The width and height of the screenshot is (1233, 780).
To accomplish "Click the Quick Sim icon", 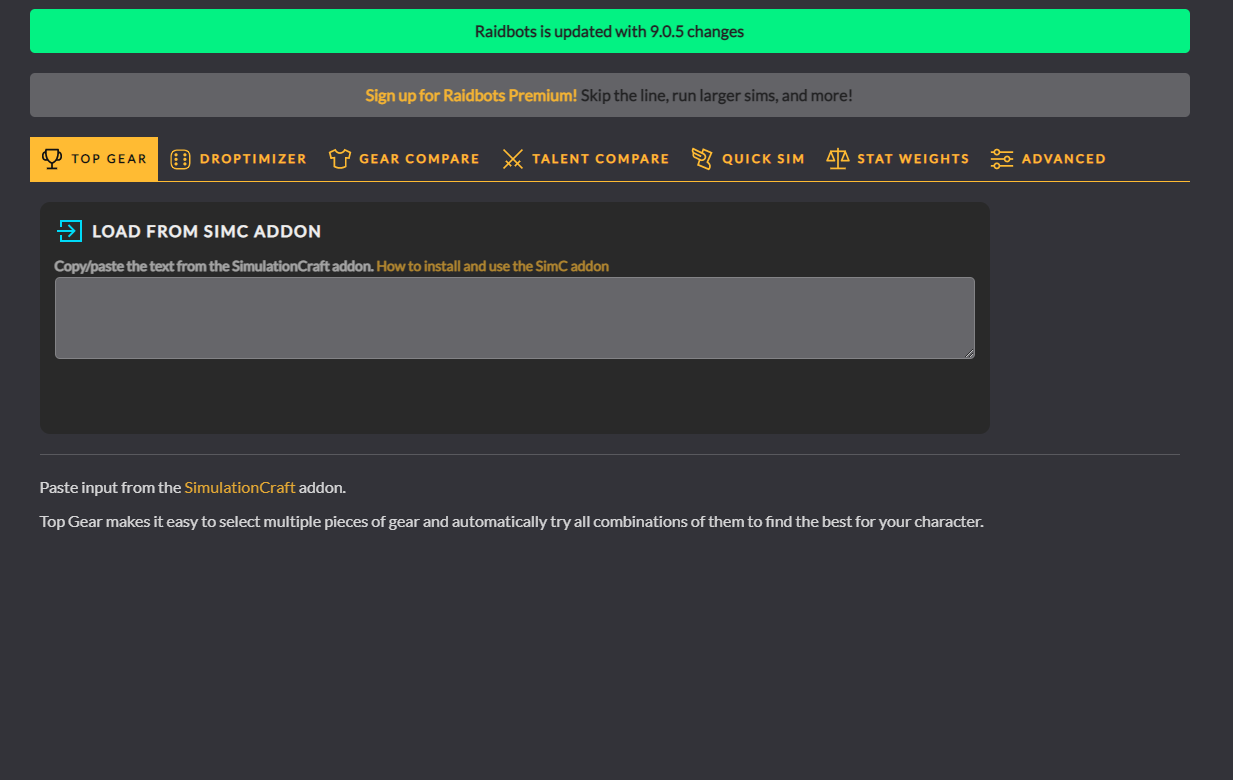I will coord(702,159).
